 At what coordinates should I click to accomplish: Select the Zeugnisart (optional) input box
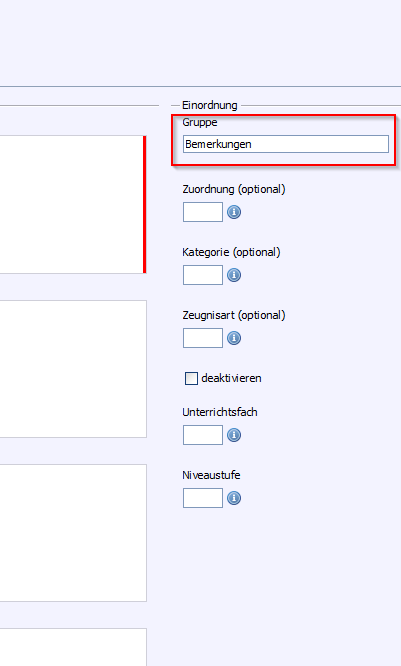coord(203,338)
